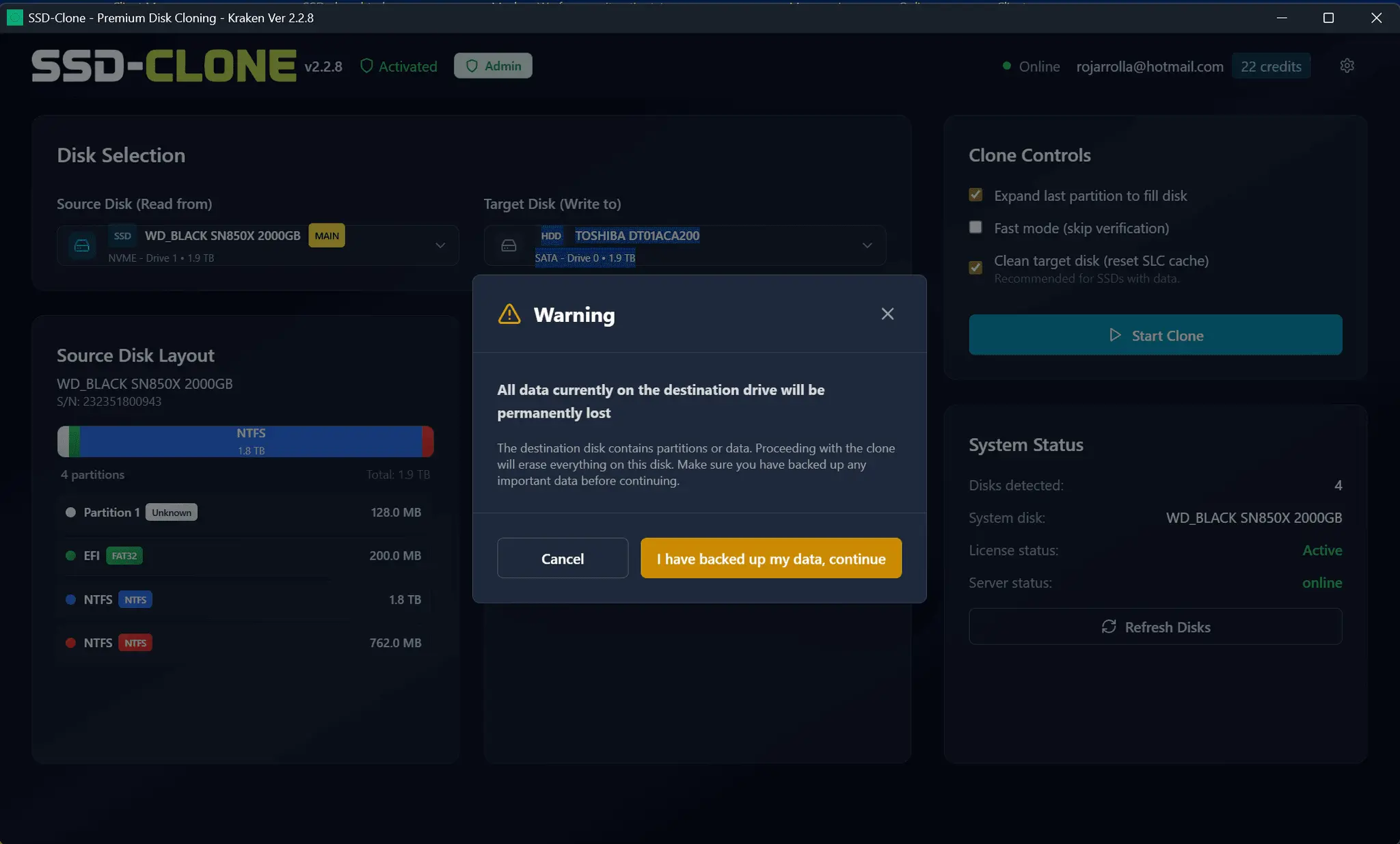1400x844 pixels.
Task: Click the Admin badge button
Action: (493, 66)
